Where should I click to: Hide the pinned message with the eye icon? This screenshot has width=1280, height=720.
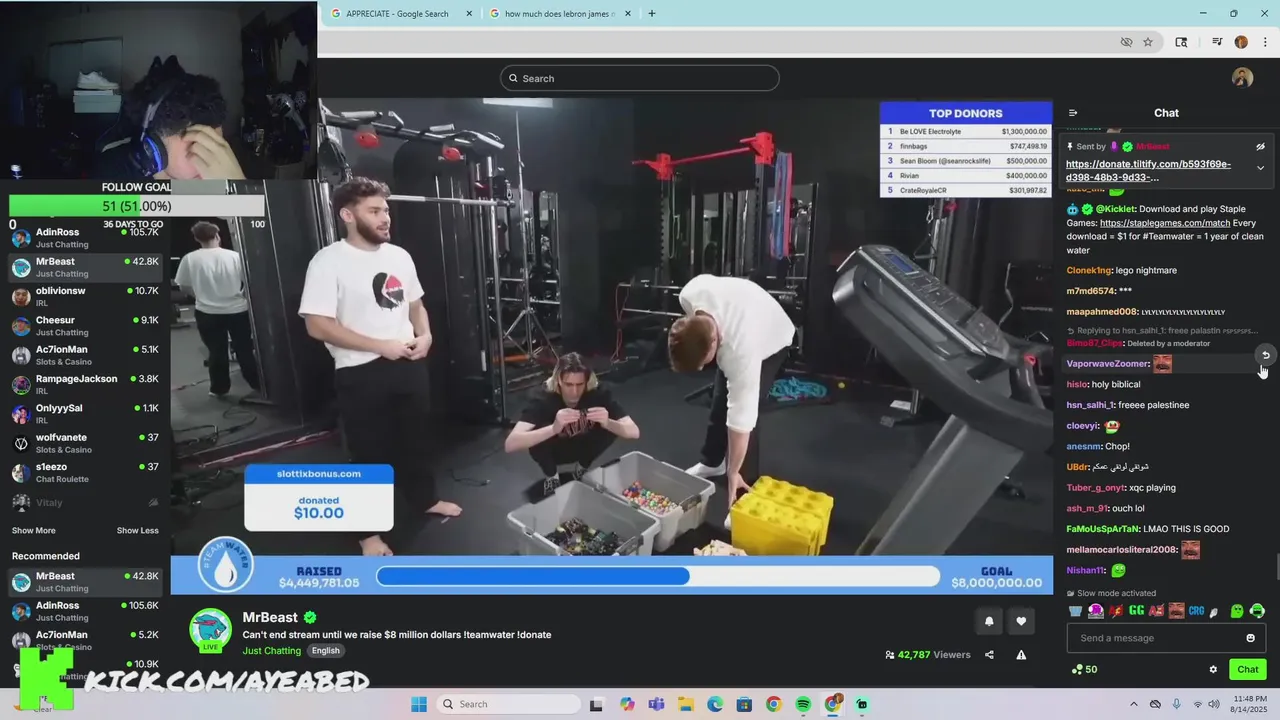point(1260,146)
